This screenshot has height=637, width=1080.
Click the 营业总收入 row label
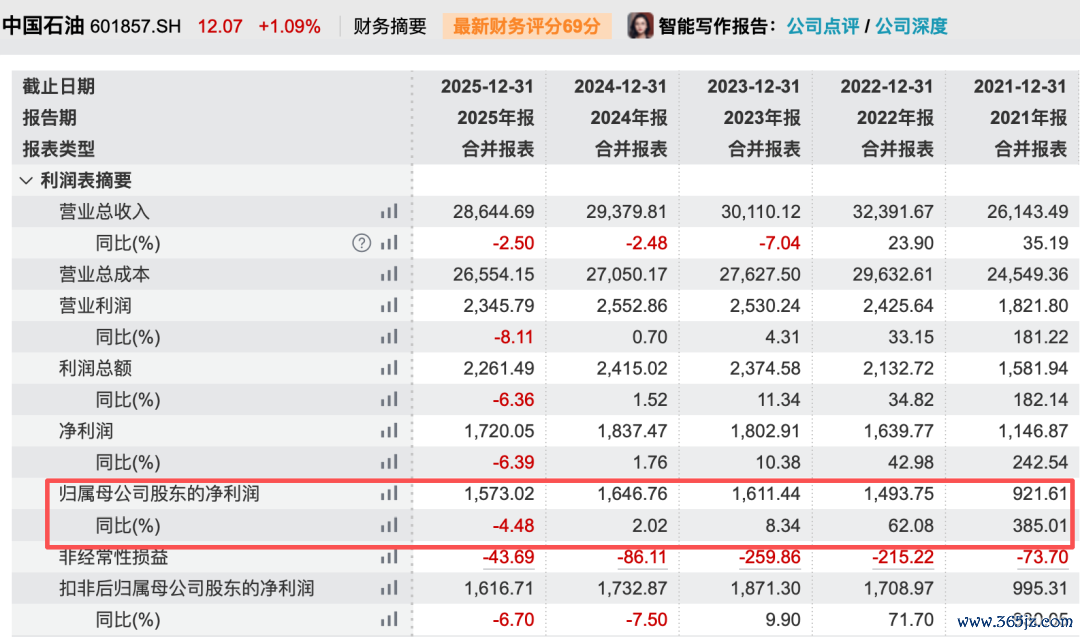point(104,211)
